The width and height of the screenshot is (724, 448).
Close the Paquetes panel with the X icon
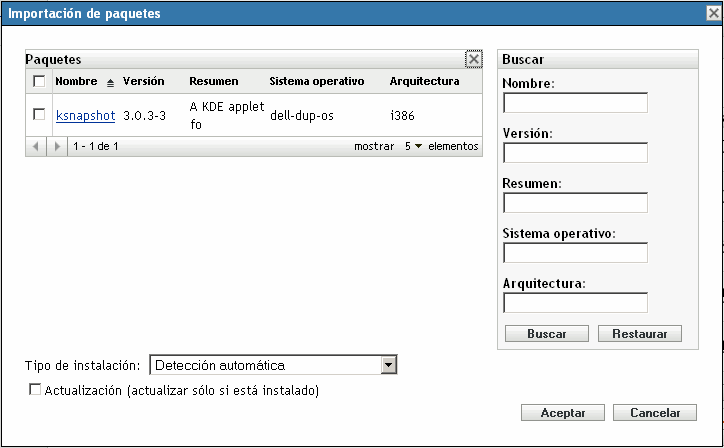click(474, 60)
